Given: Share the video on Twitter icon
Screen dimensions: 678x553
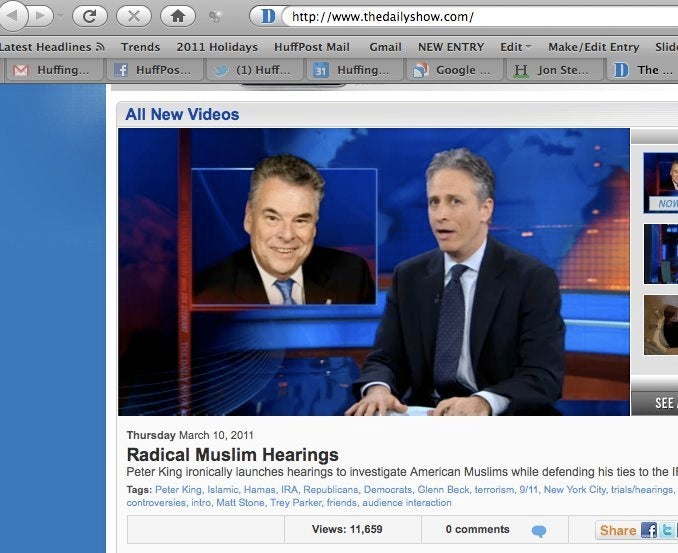Looking at the screenshot, I should pos(667,530).
